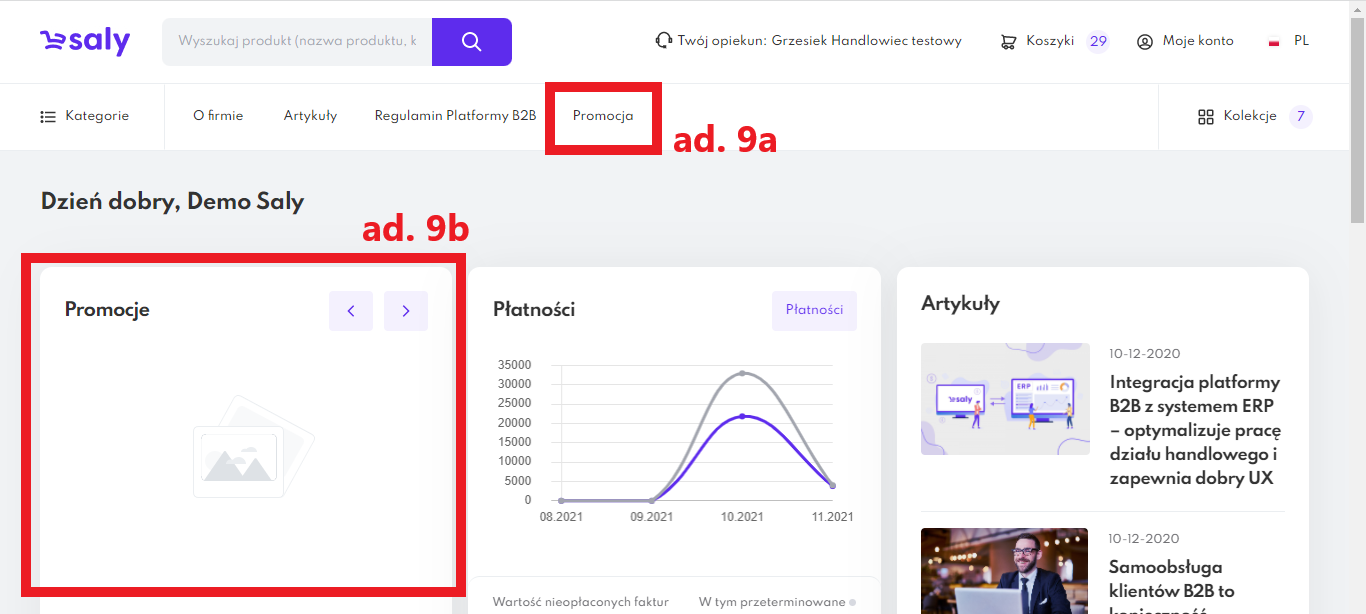Select the Promocja menu item

(x=603, y=116)
